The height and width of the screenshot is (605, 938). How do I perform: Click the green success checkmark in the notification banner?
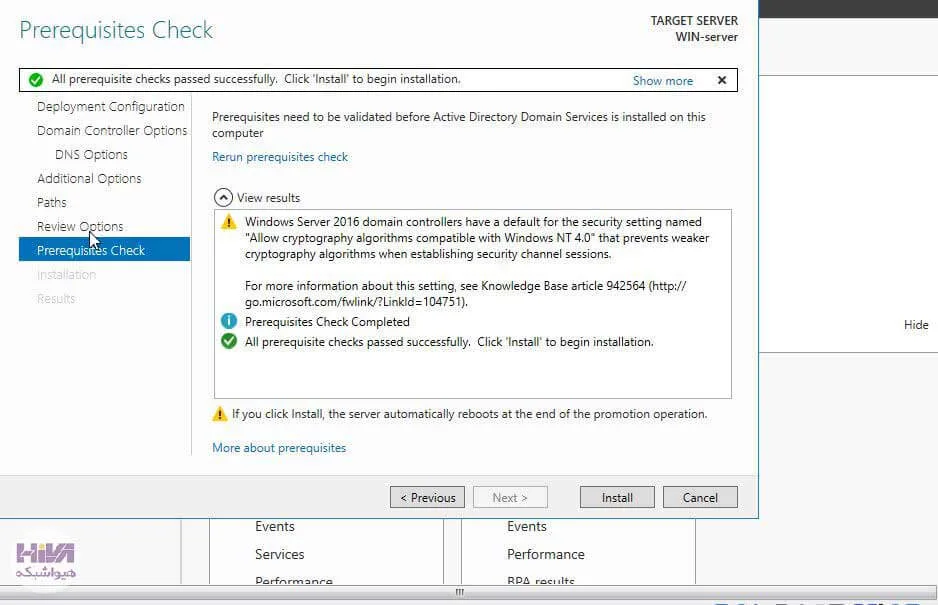coord(36,80)
